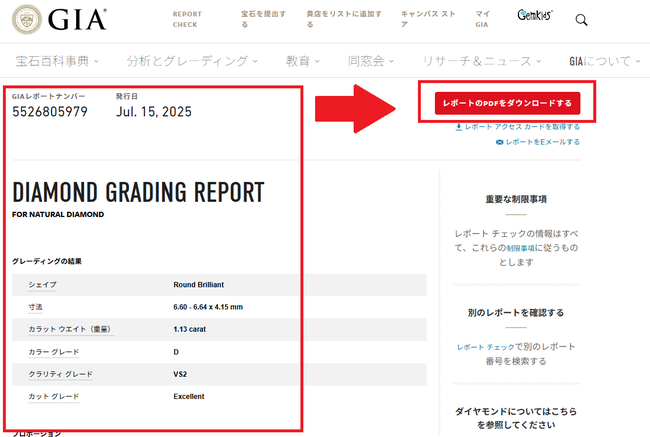
Task: Click the カラット ウエイト（重量） term label
Action: pos(70,329)
